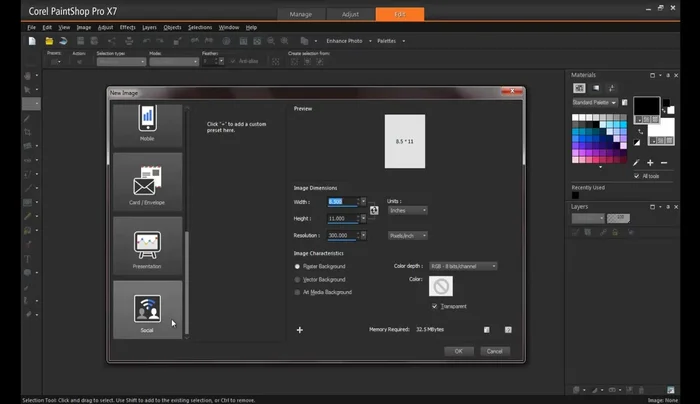Expand the Color depth dropdown
The image size is (700, 404).
coord(462,266)
